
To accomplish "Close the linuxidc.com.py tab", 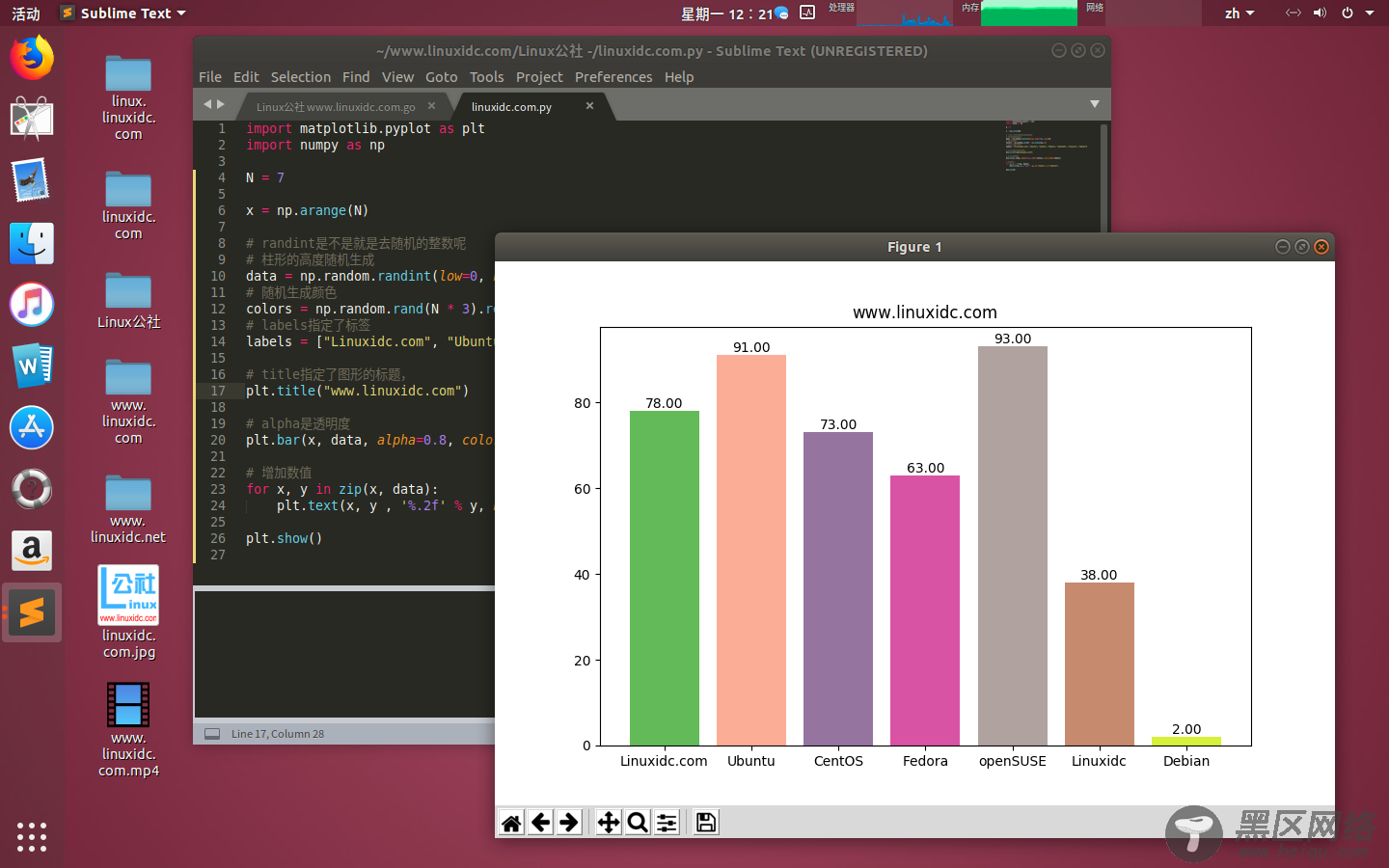I will click(x=589, y=106).
